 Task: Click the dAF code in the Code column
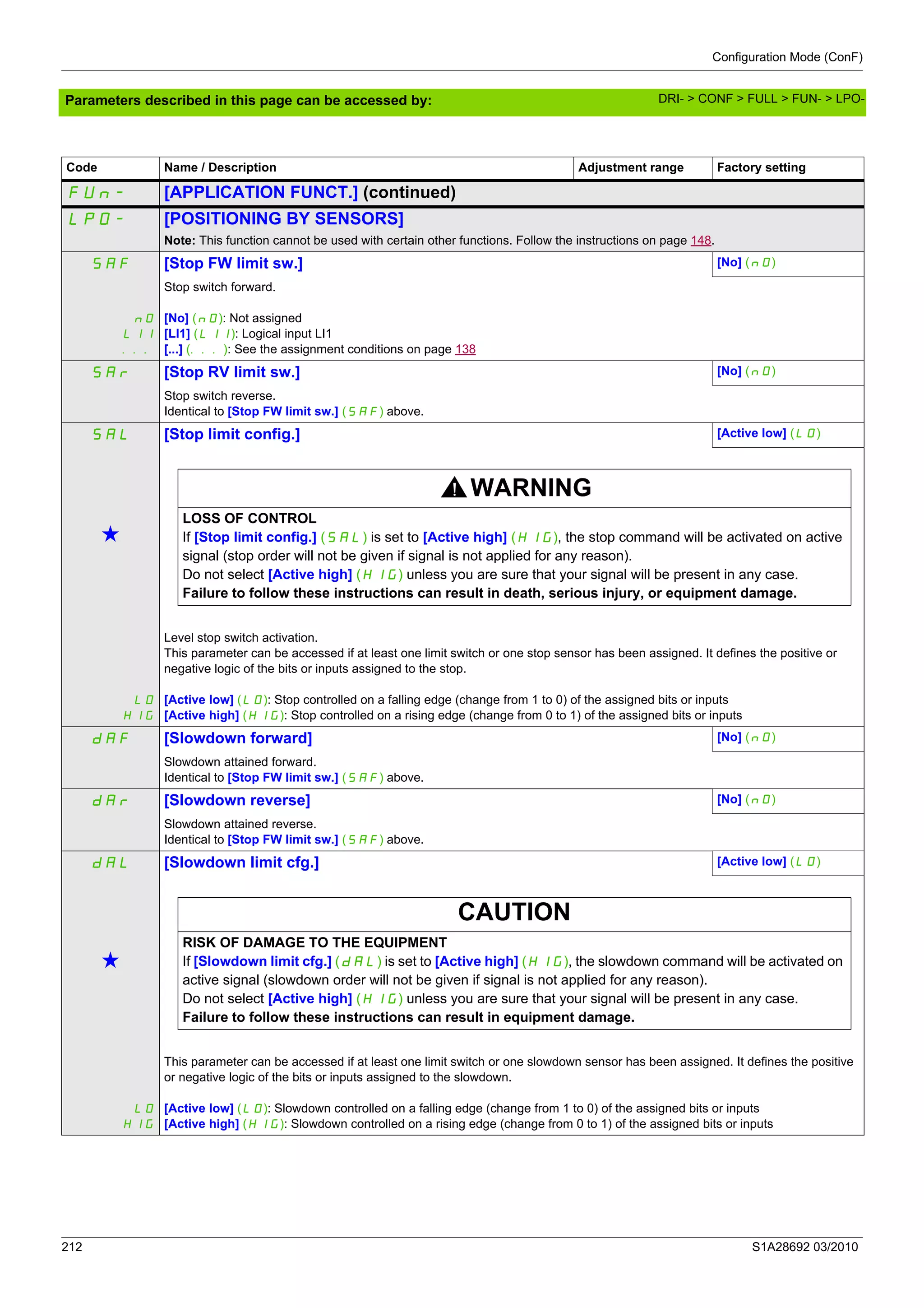pyautogui.click(x=111, y=738)
